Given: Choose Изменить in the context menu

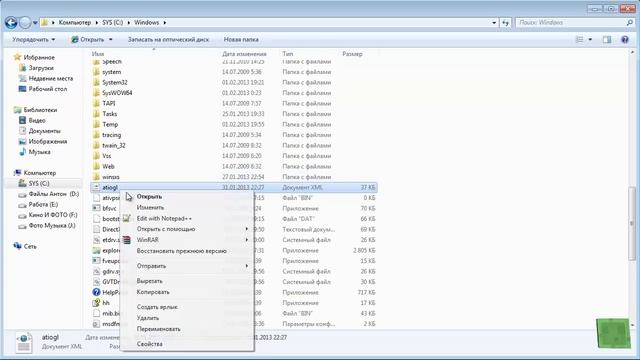Looking at the screenshot, I should (x=187, y=208).
